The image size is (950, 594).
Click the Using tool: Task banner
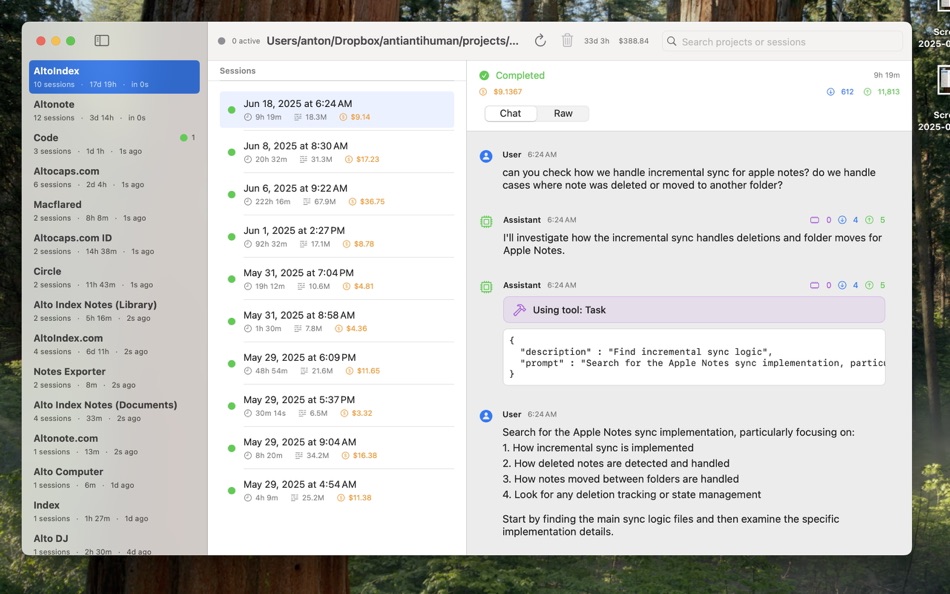click(x=694, y=310)
